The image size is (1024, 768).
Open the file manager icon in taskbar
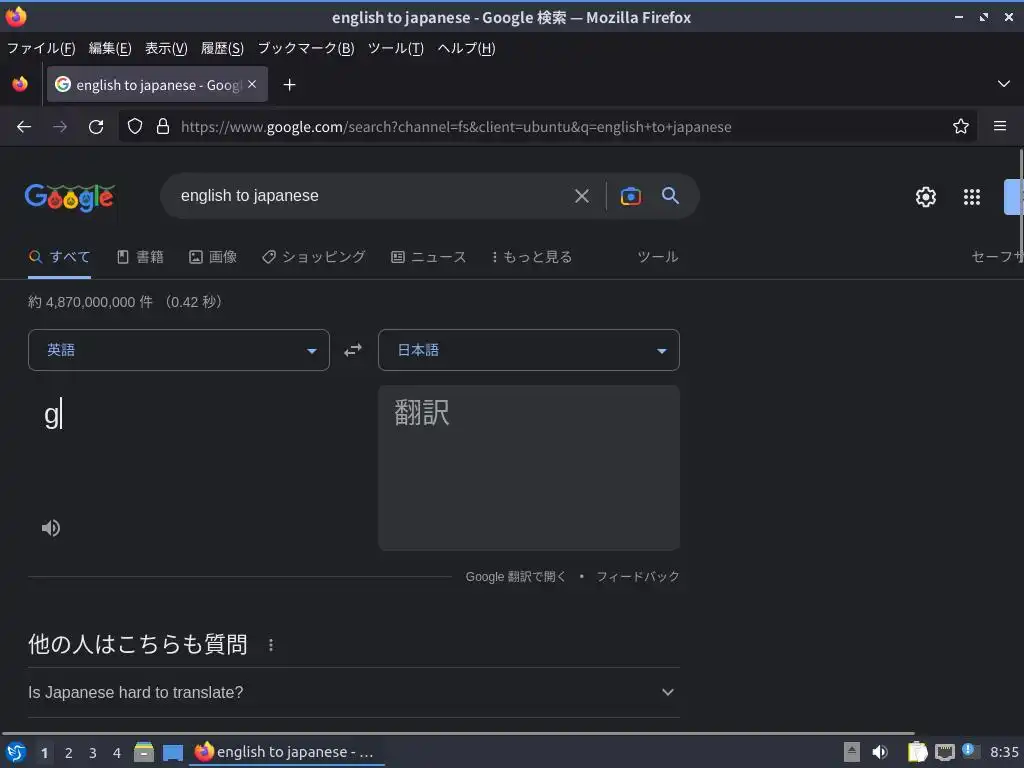point(144,752)
